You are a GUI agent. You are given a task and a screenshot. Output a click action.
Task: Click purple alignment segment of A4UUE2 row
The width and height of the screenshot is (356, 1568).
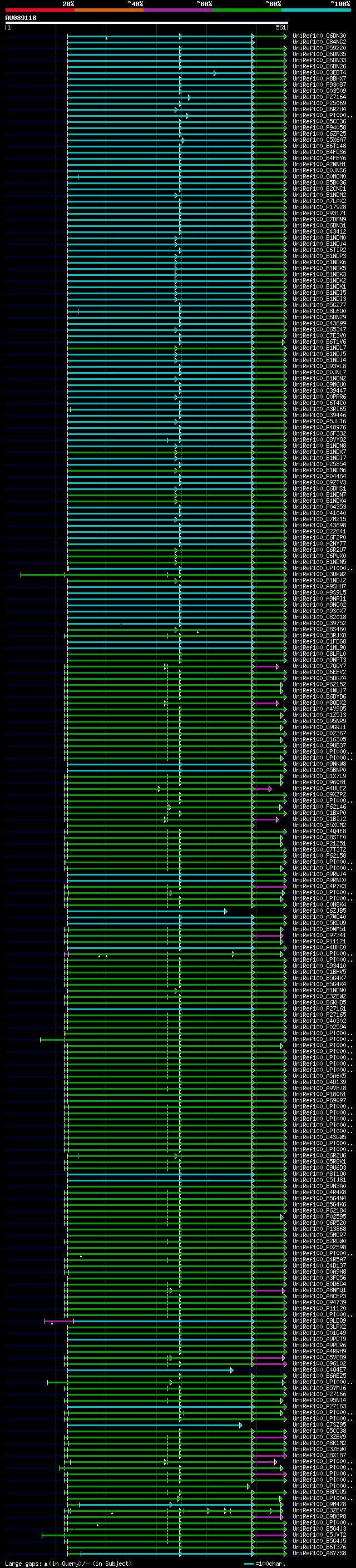point(263,789)
